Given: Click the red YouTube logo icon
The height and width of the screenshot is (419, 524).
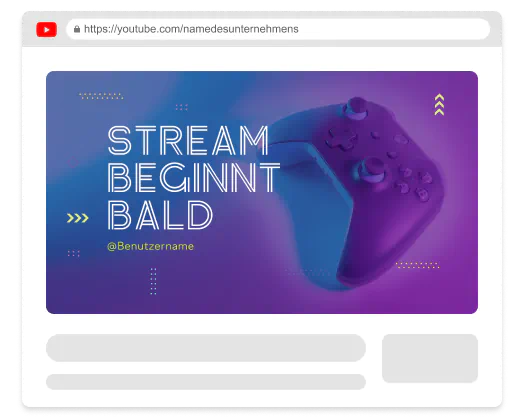Looking at the screenshot, I should click(46, 29).
